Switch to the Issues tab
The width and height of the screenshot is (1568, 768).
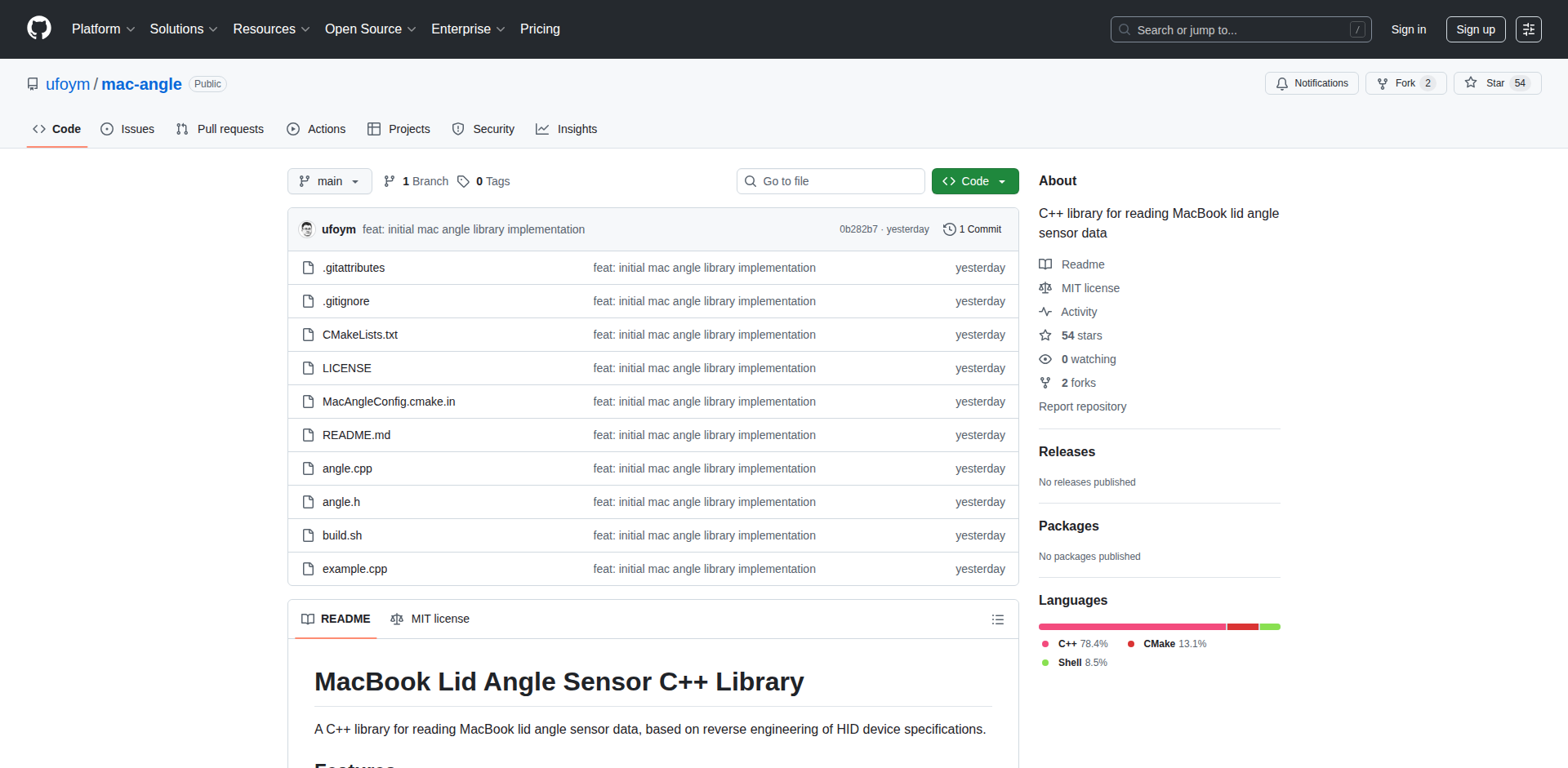127,129
